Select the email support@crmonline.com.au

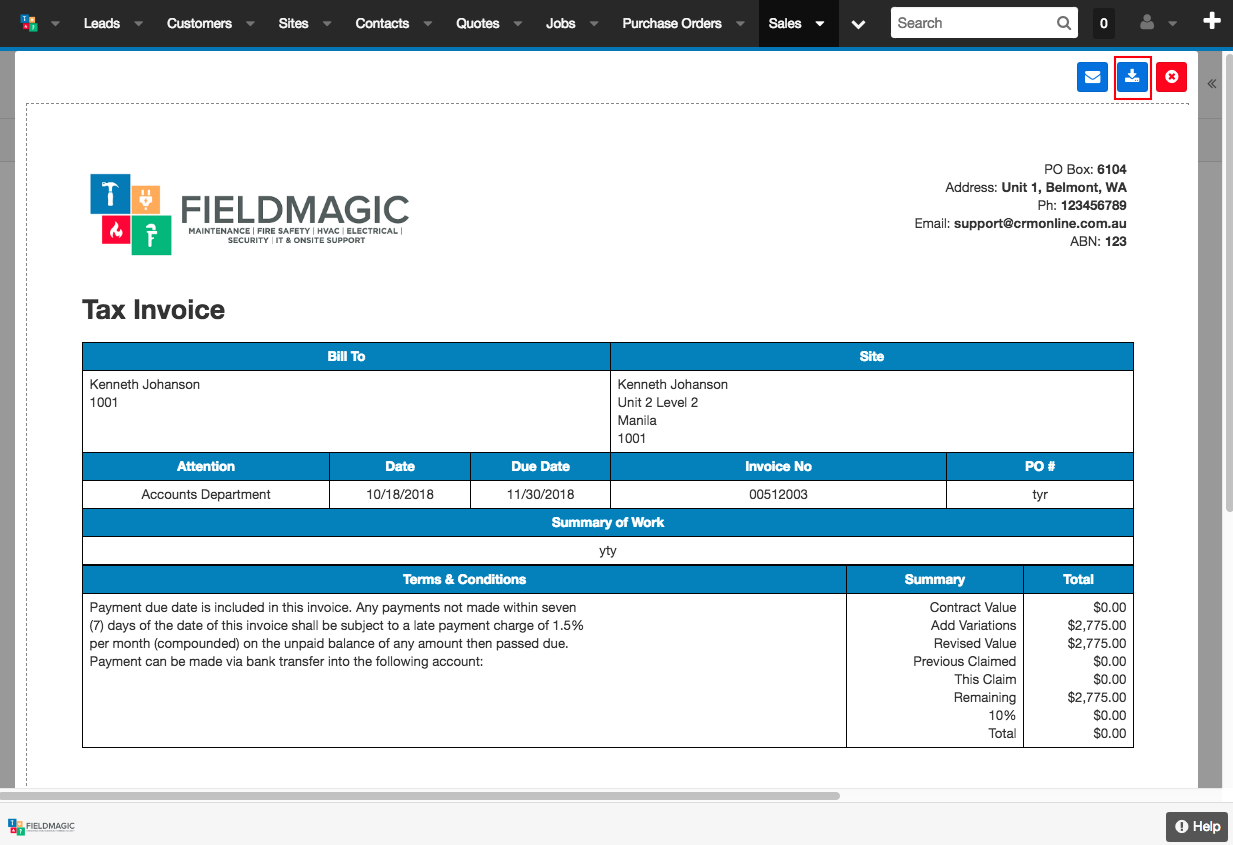[1040, 224]
